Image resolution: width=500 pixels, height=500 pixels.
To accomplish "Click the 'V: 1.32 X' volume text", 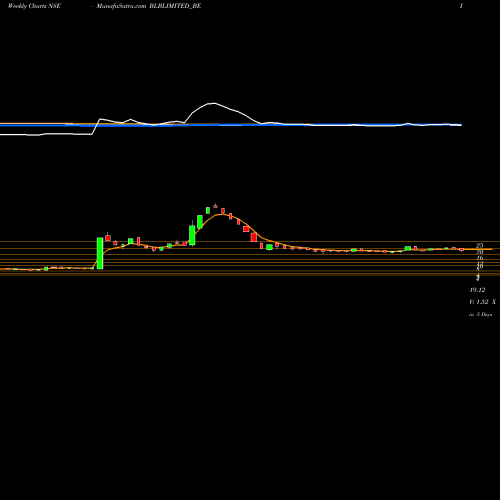I will 482,302.
